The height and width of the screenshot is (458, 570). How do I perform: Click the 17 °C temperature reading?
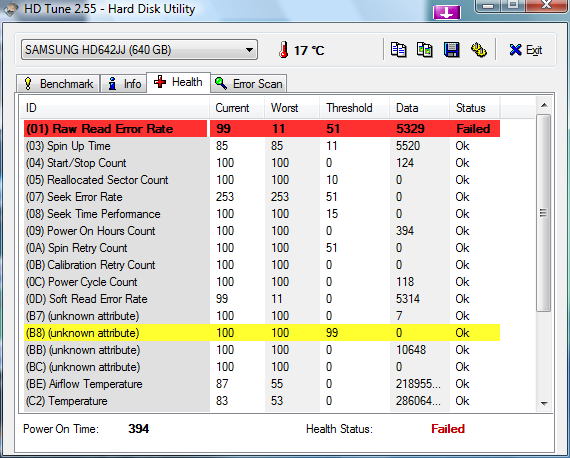tap(309, 50)
